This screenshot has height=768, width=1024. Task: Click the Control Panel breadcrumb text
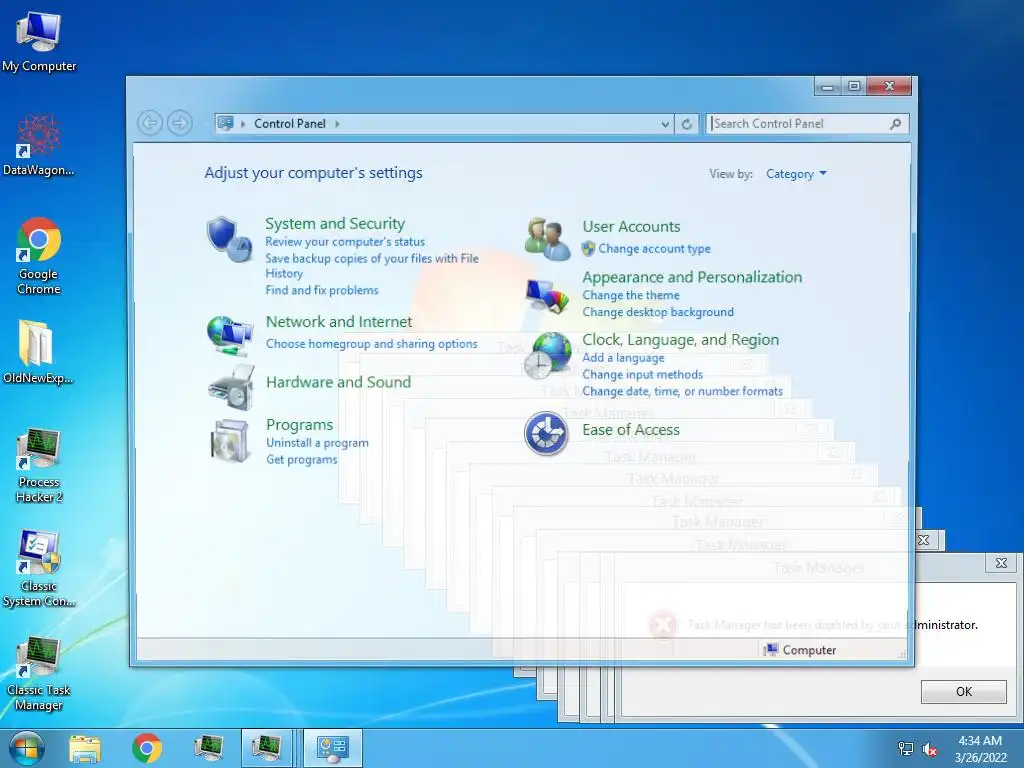pos(289,123)
